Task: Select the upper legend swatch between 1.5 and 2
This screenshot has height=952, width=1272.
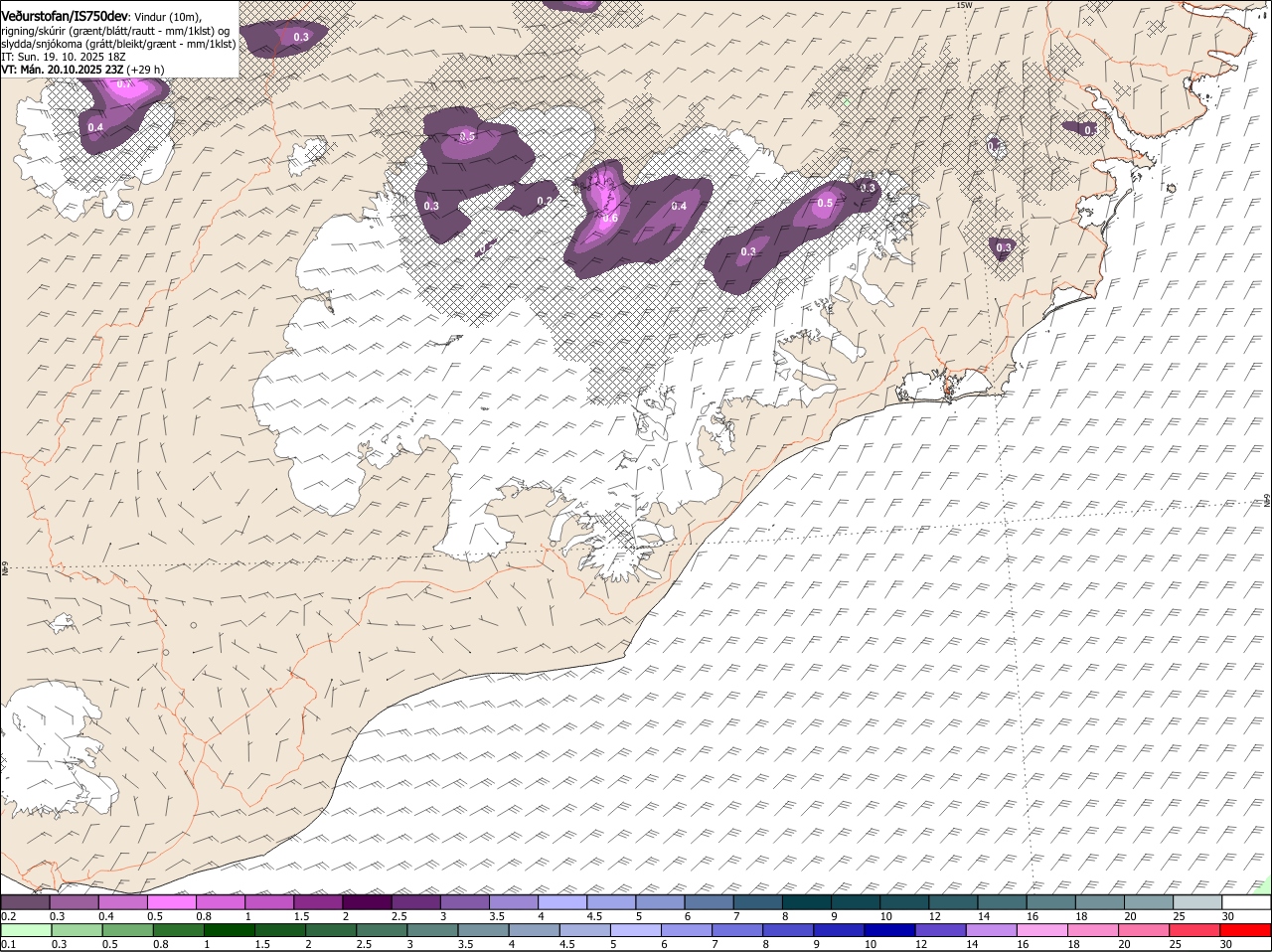Action: 318,902
